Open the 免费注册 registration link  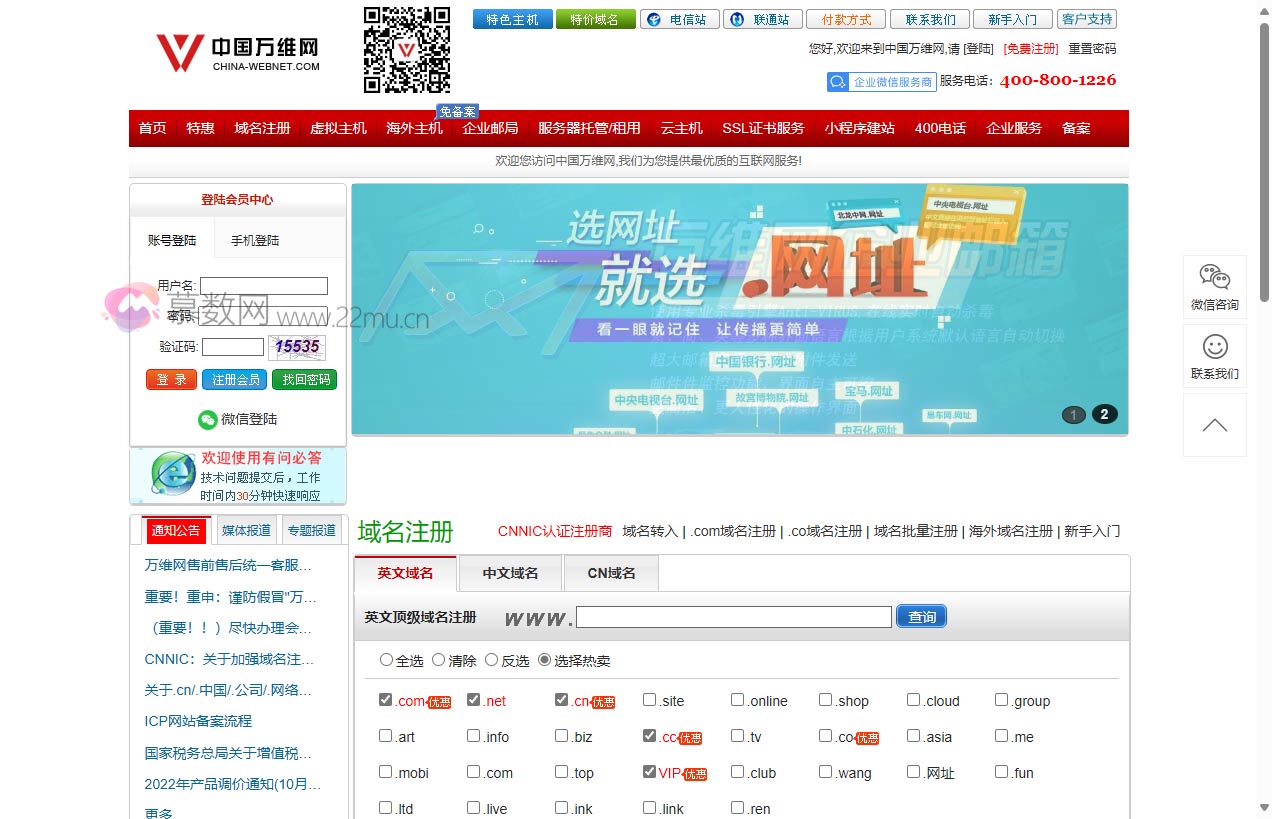1030,47
